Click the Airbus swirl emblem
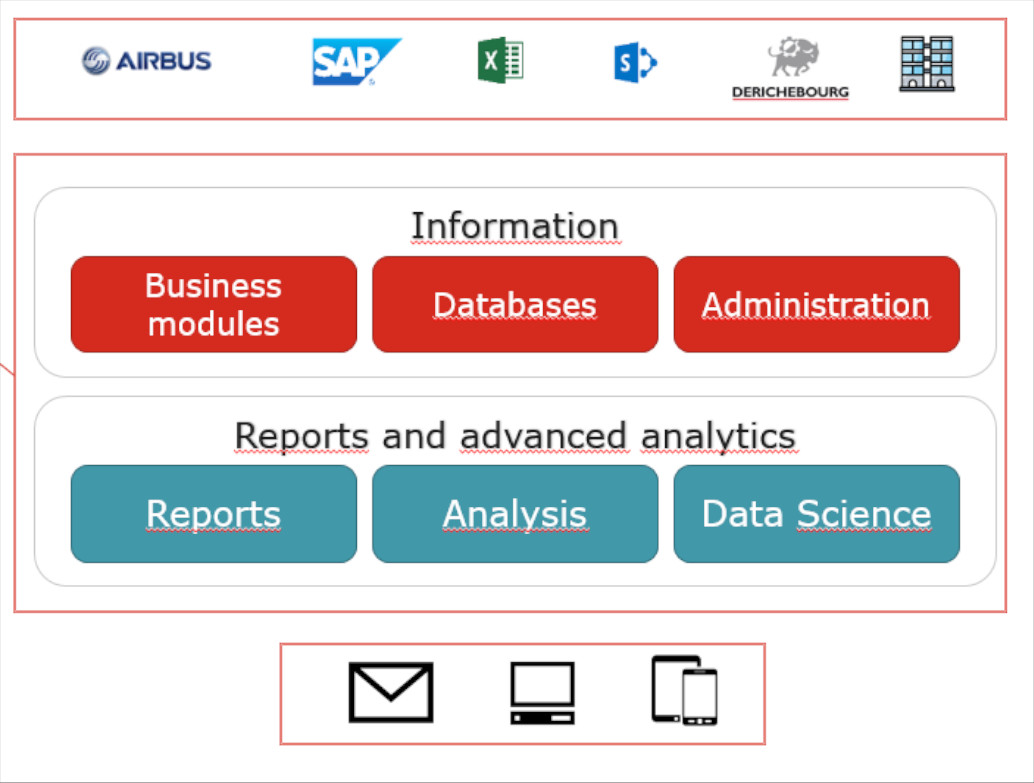The image size is (1034, 783). tap(97, 61)
